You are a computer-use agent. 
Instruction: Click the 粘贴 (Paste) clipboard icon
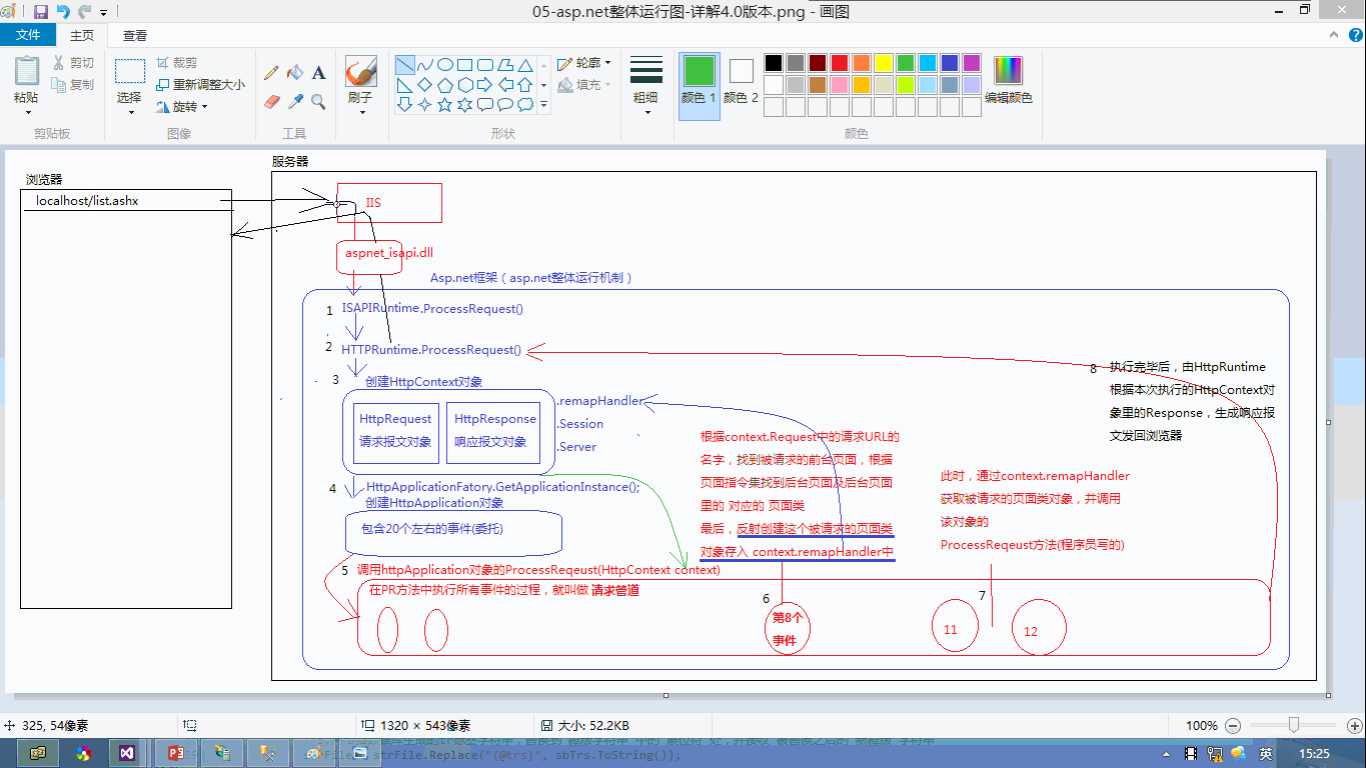(x=27, y=70)
